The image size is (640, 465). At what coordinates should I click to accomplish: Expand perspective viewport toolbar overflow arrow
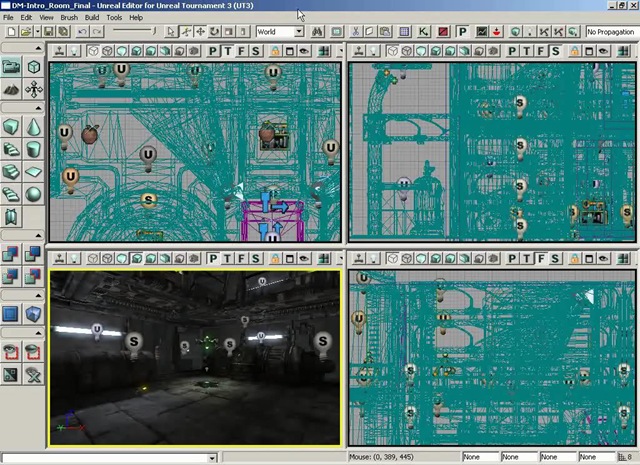click(340, 258)
